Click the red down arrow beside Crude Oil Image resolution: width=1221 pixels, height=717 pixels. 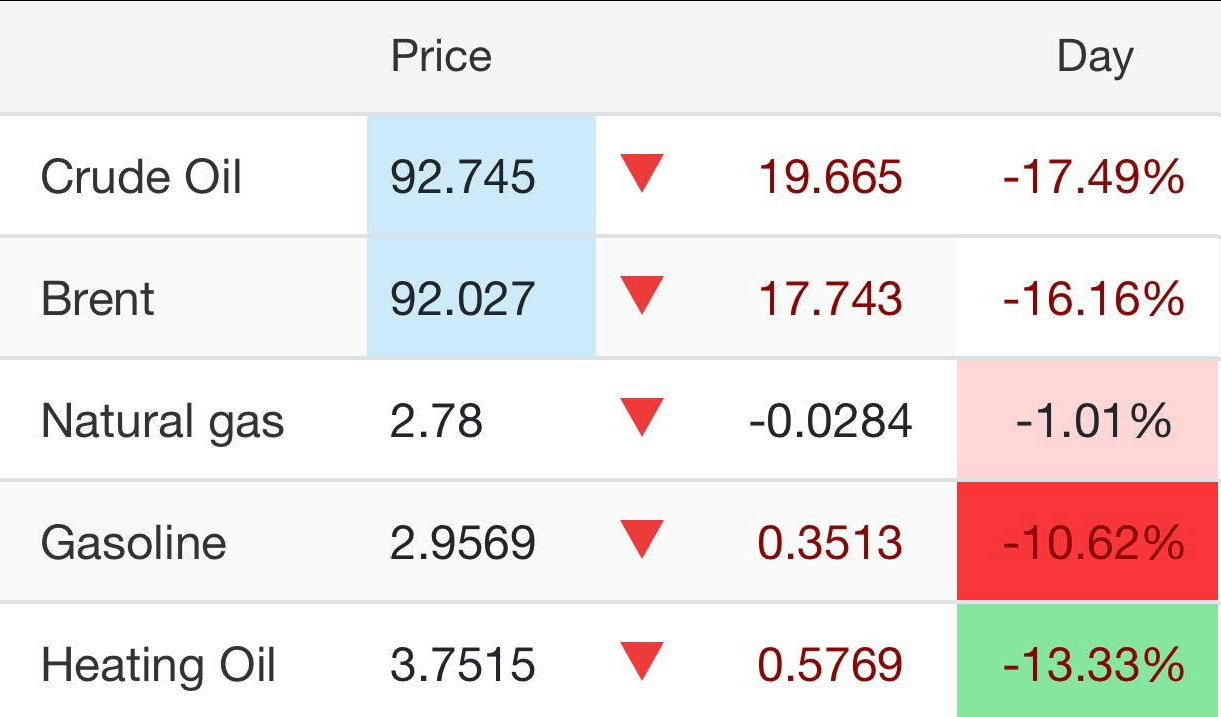[642, 175]
